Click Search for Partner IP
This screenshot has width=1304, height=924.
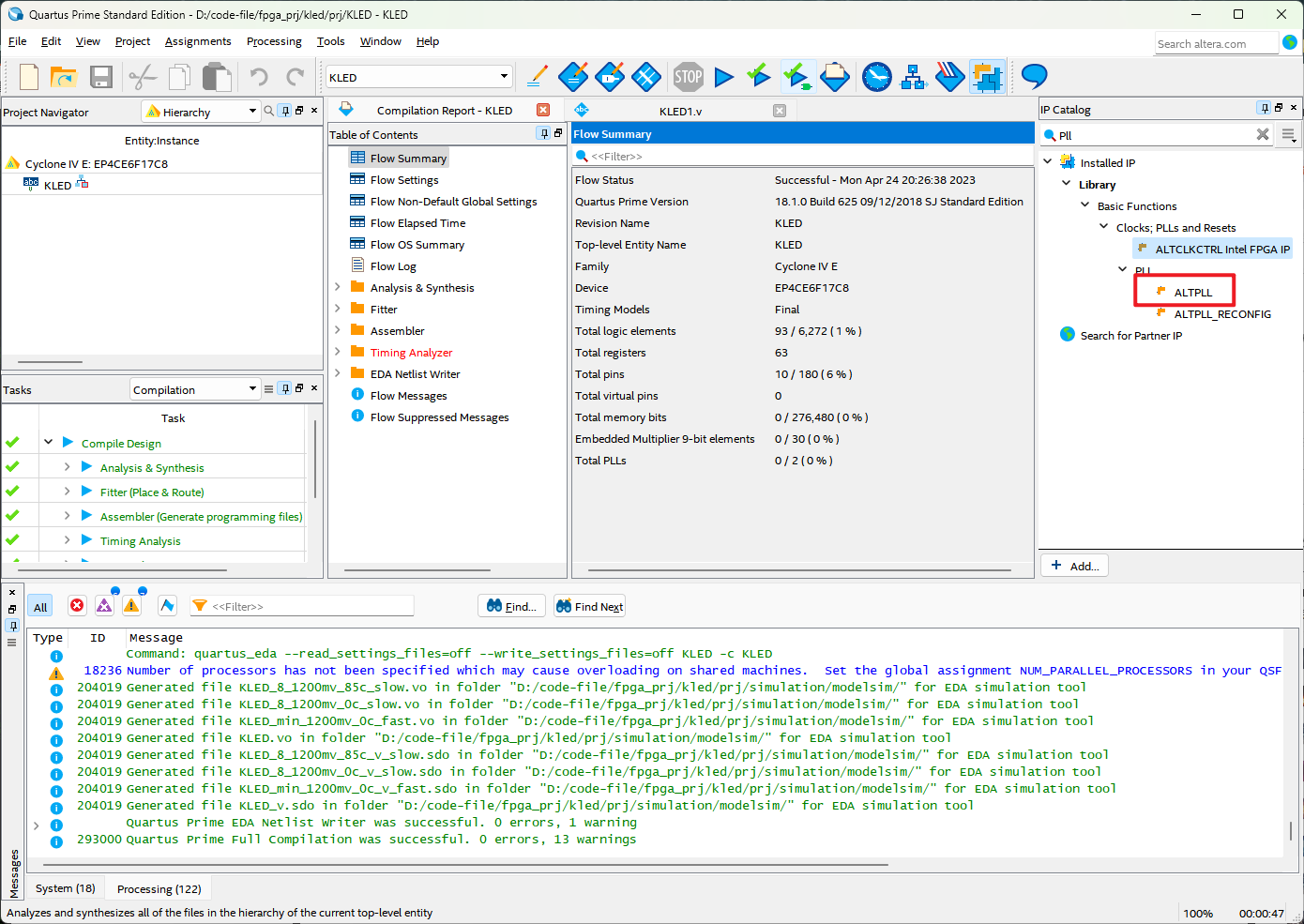click(1130, 335)
